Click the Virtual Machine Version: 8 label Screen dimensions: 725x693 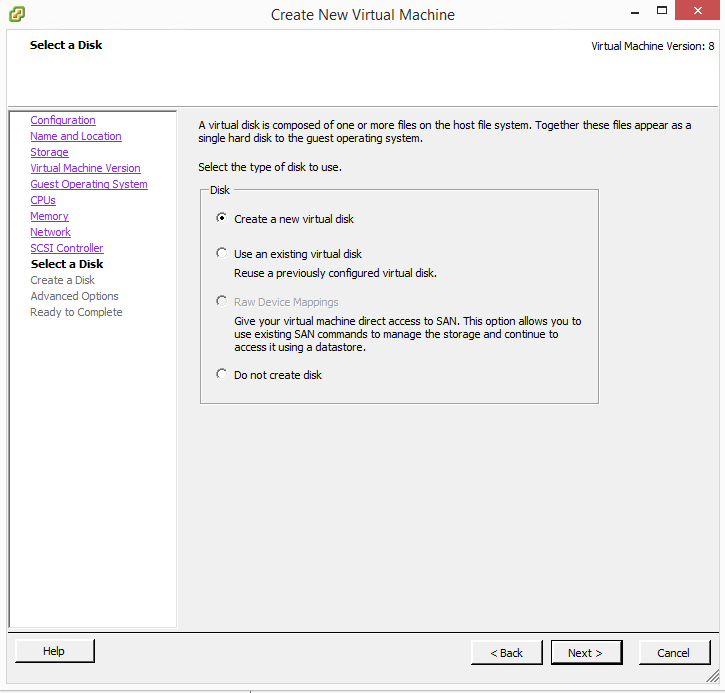652,46
